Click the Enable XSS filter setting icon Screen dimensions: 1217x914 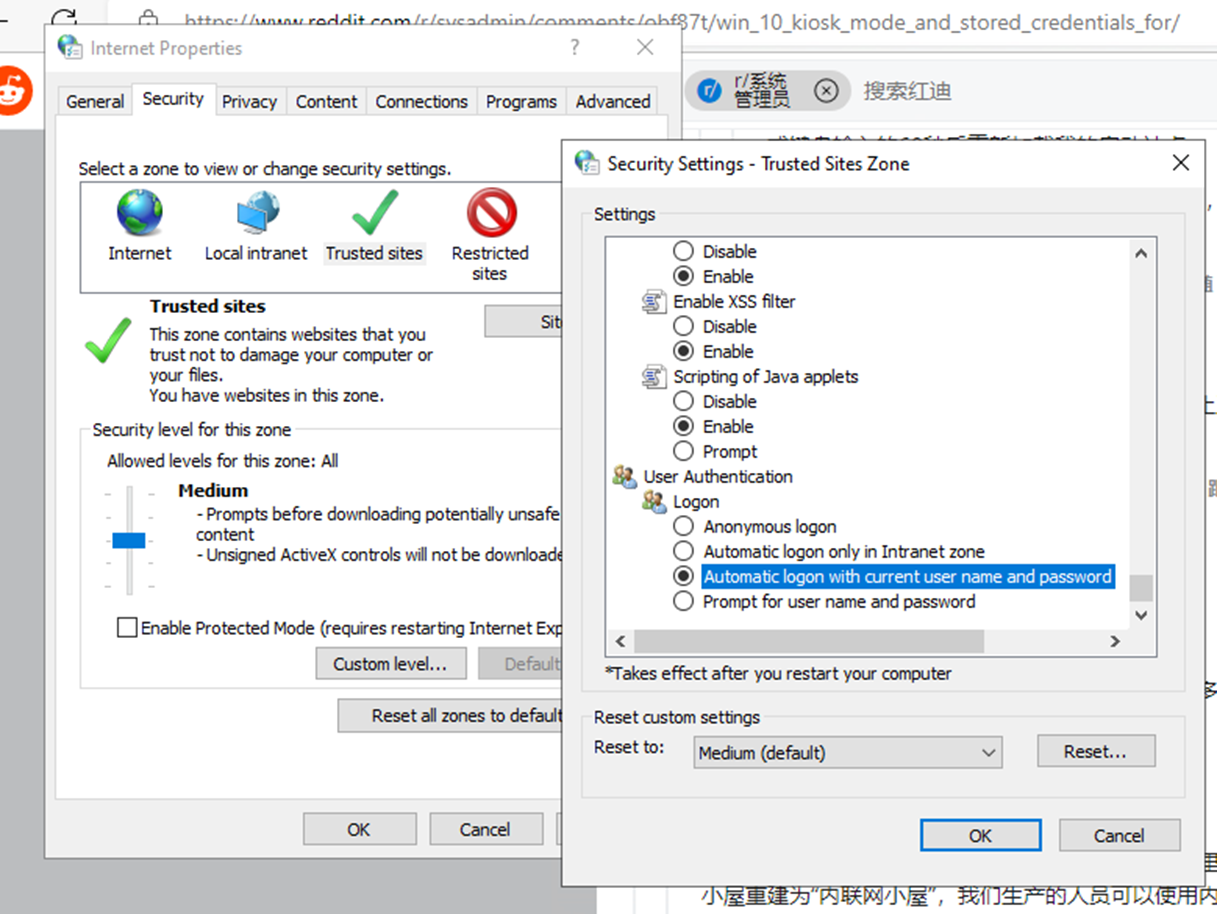(x=654, y=301)
